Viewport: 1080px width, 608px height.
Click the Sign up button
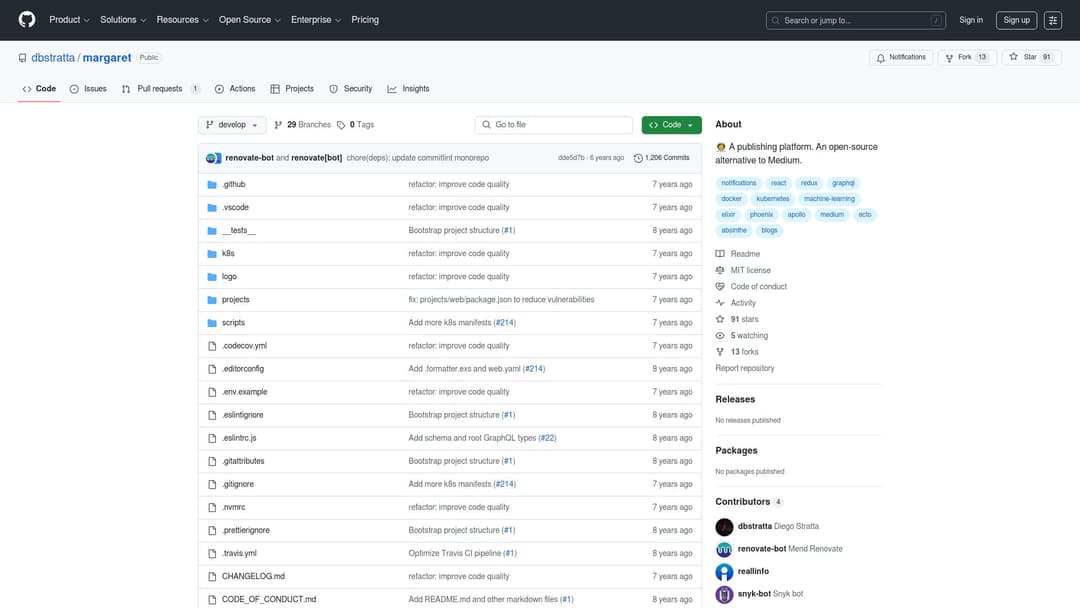pyautogui.click(x=1016, y=20)
